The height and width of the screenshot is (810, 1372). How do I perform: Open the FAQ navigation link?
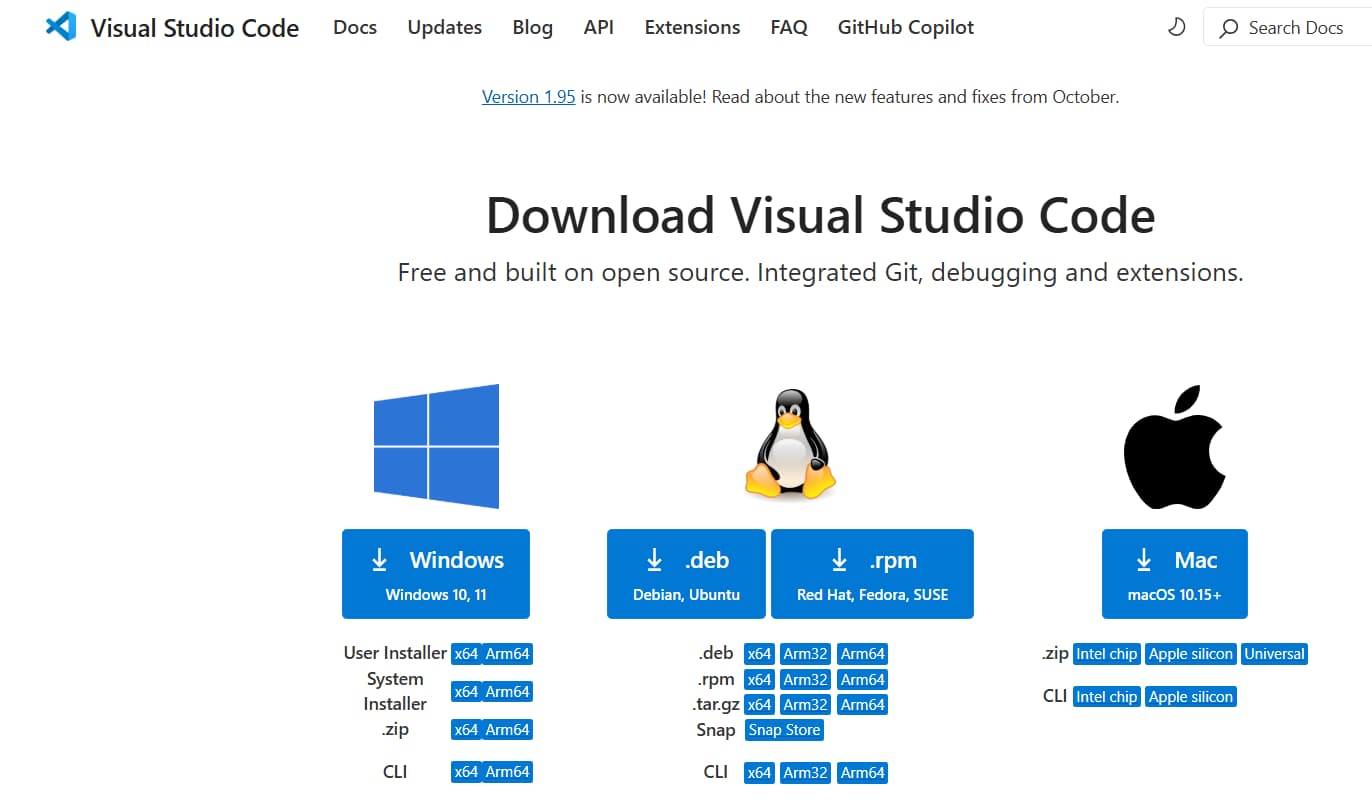(x=789, y=28)
